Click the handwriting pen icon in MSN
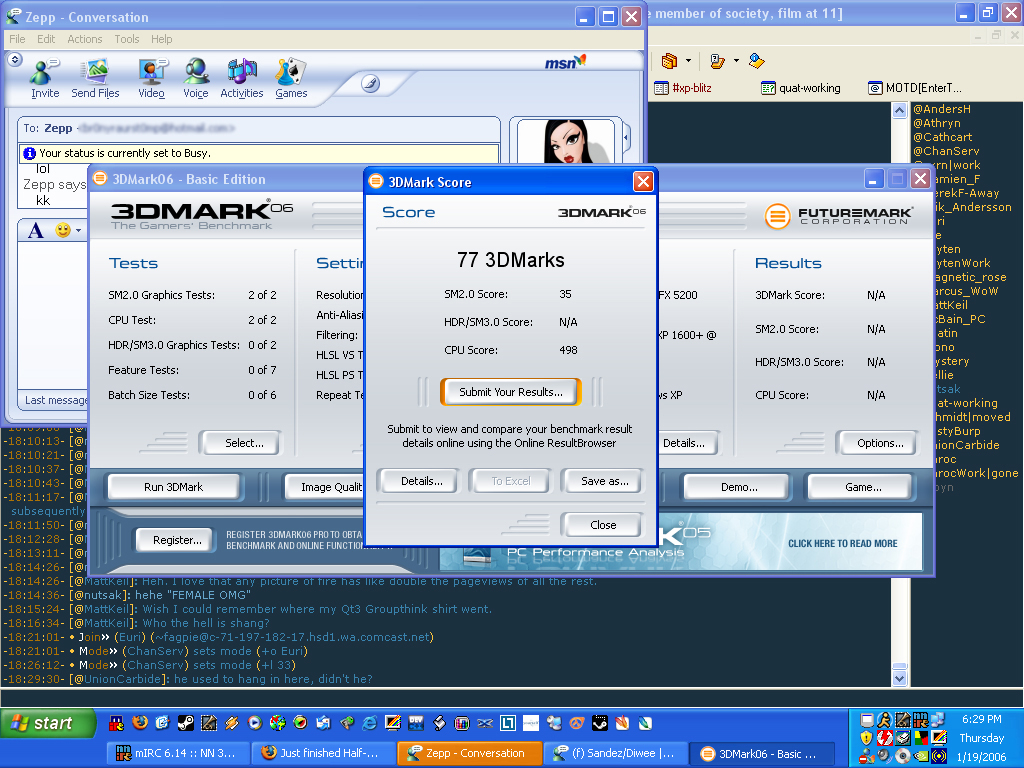The image size is (1024, 768). tap(370, 84)
